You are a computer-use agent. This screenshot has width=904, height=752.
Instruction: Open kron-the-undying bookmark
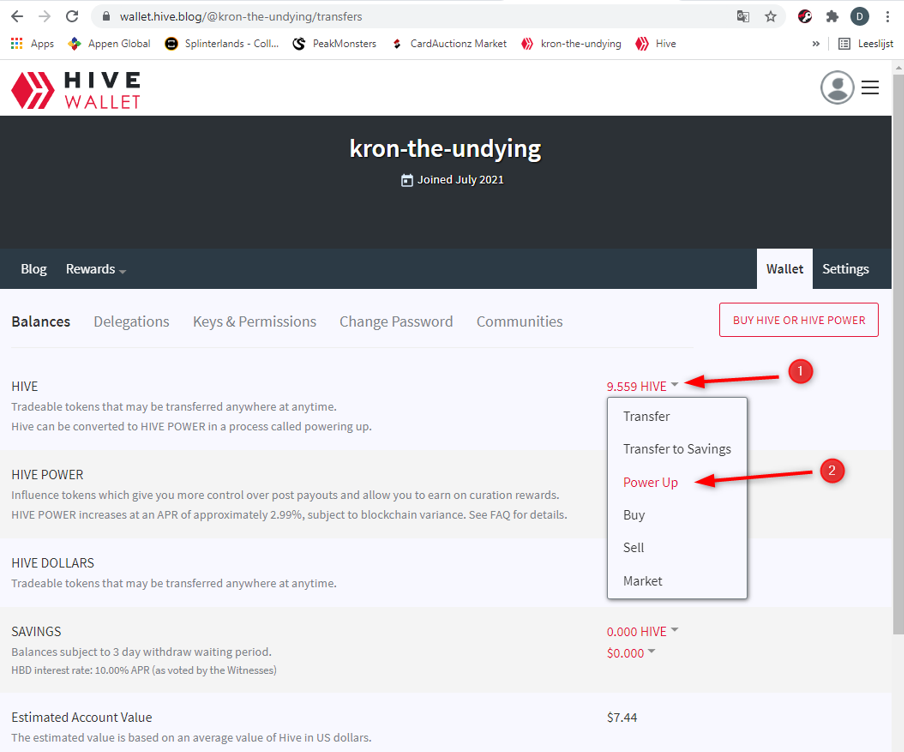pyautogui.click(x=571, y=44)
